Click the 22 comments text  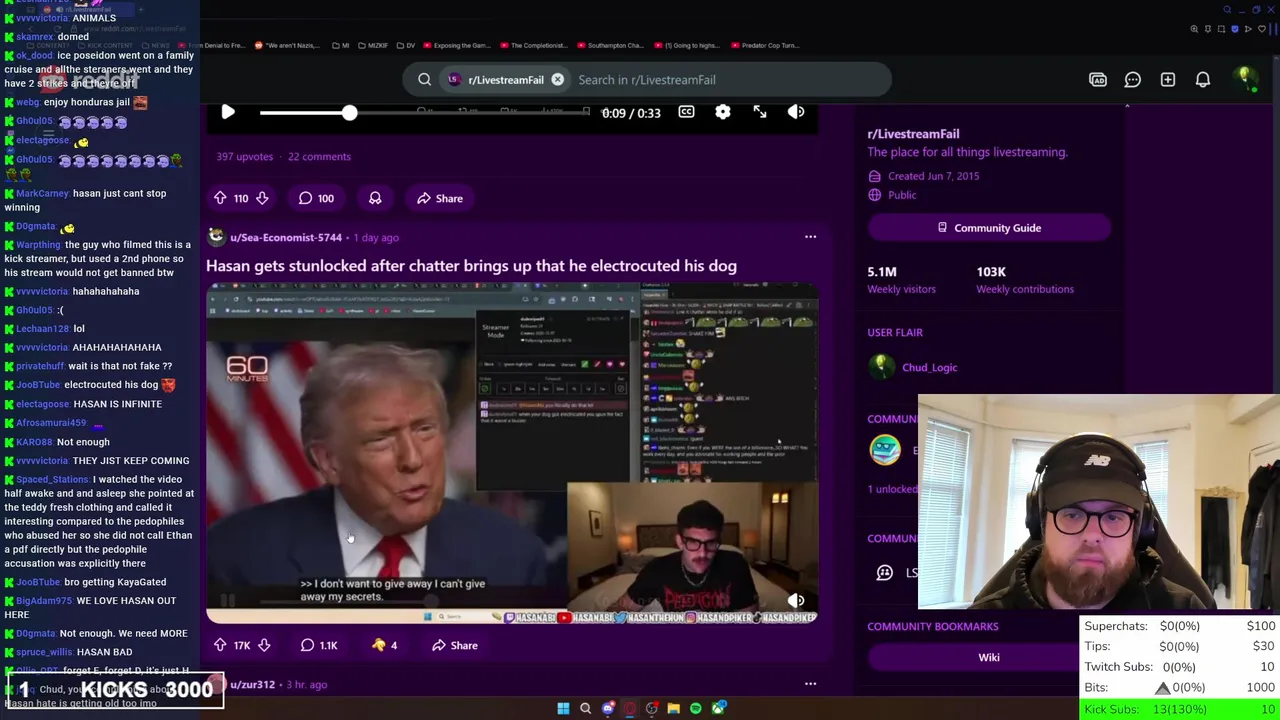(319, 156)
